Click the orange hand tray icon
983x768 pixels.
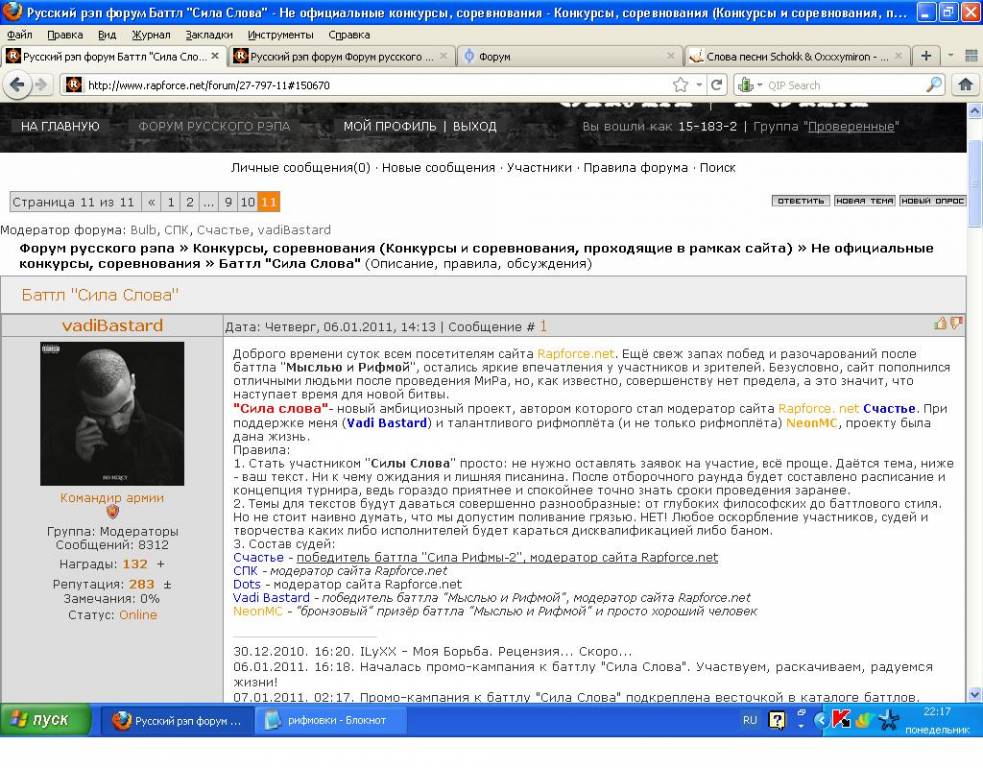[x=864, y=720]
